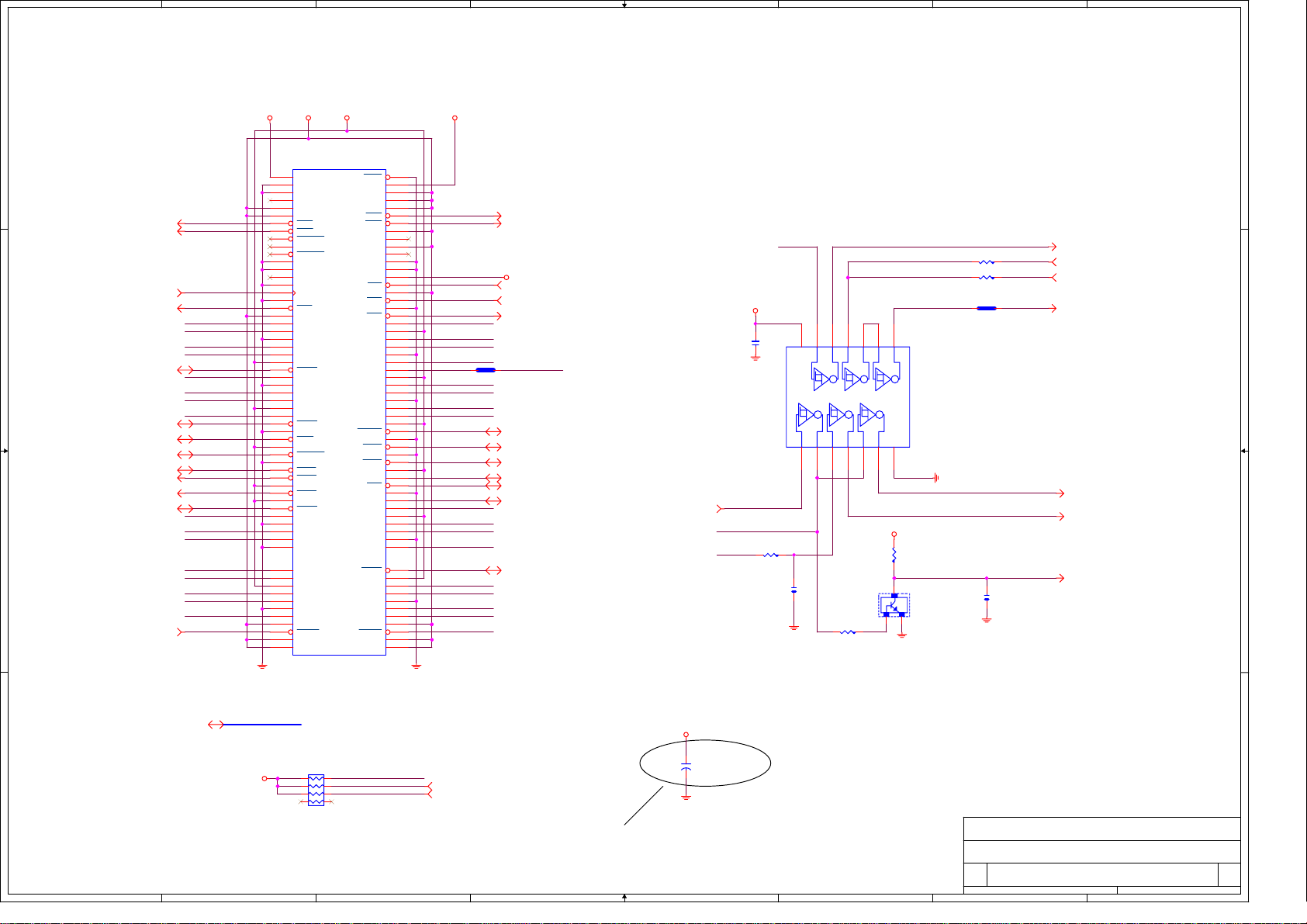Click the ground symbol under the main IC's right side
Screen dimensions: 1307x924
(417, 666)
